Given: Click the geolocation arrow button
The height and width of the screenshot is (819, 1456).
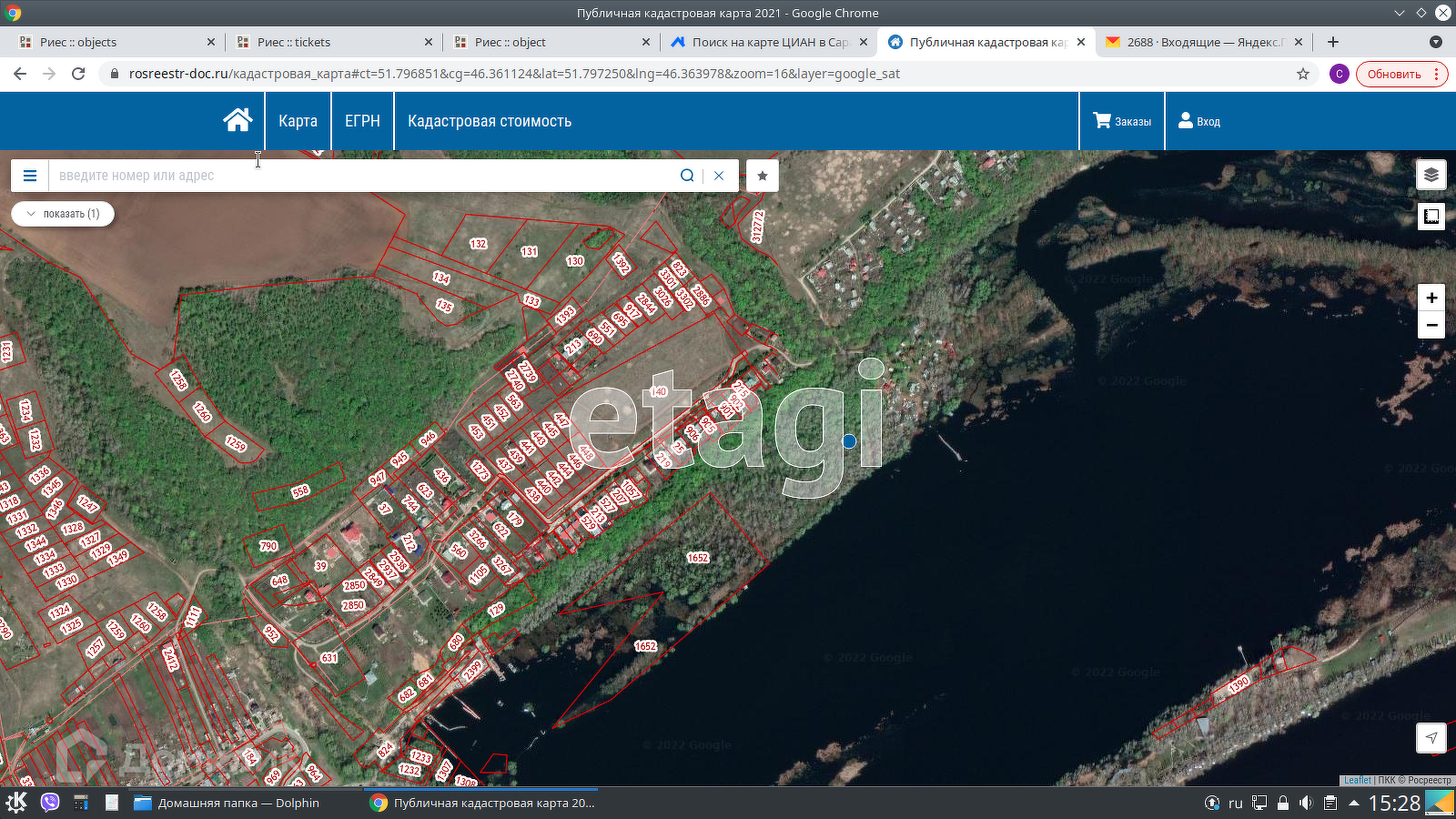Looking at the screenshot, I should [x=1431, y=738].
